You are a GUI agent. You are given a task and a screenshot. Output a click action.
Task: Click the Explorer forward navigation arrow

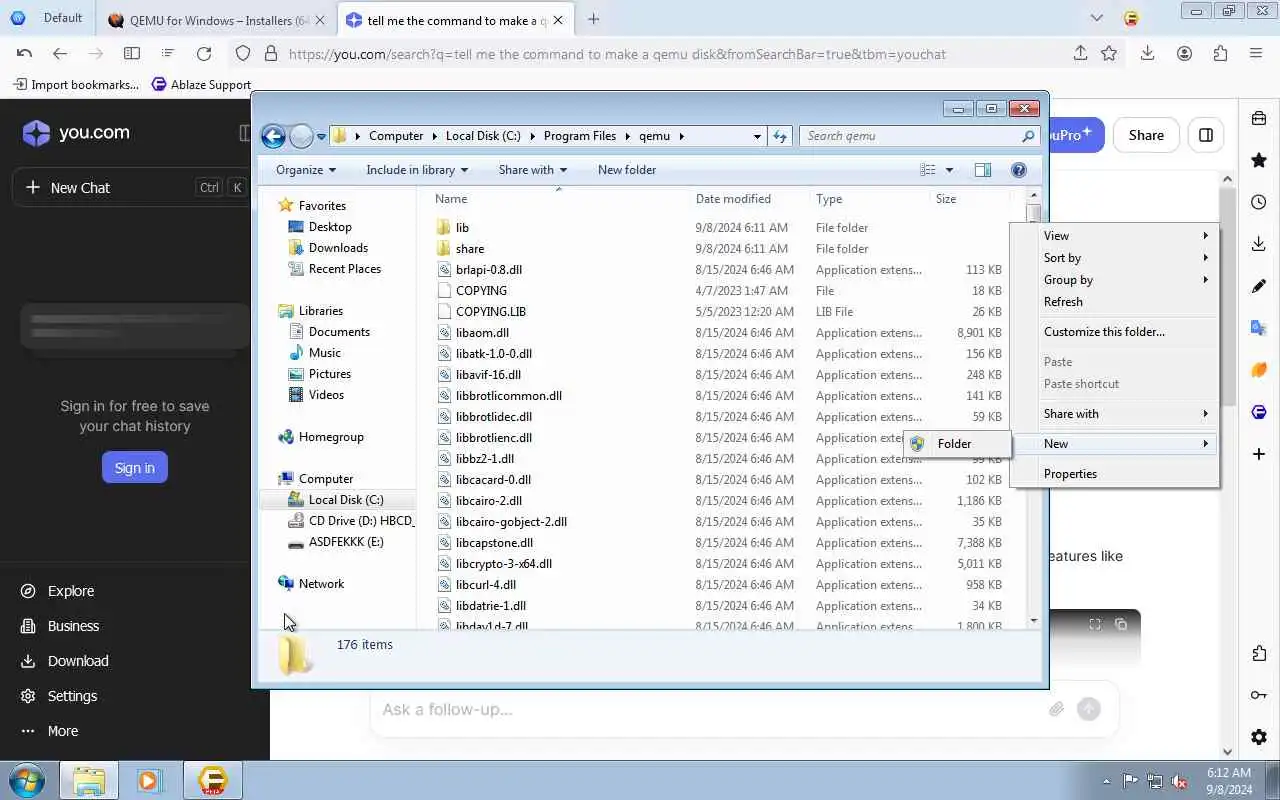[x=301, y=136]
